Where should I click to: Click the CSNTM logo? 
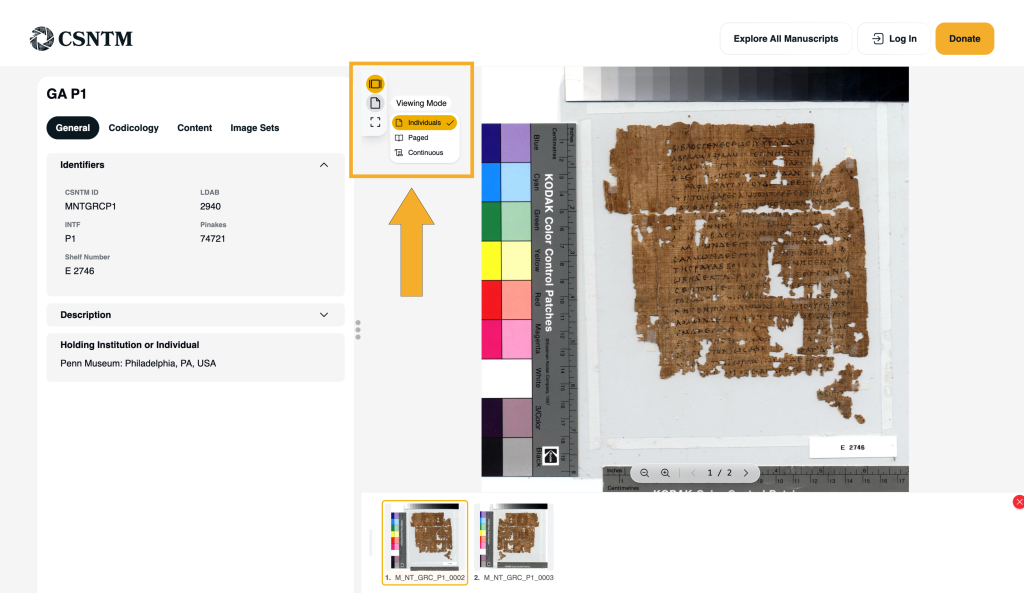pos(81,39)
